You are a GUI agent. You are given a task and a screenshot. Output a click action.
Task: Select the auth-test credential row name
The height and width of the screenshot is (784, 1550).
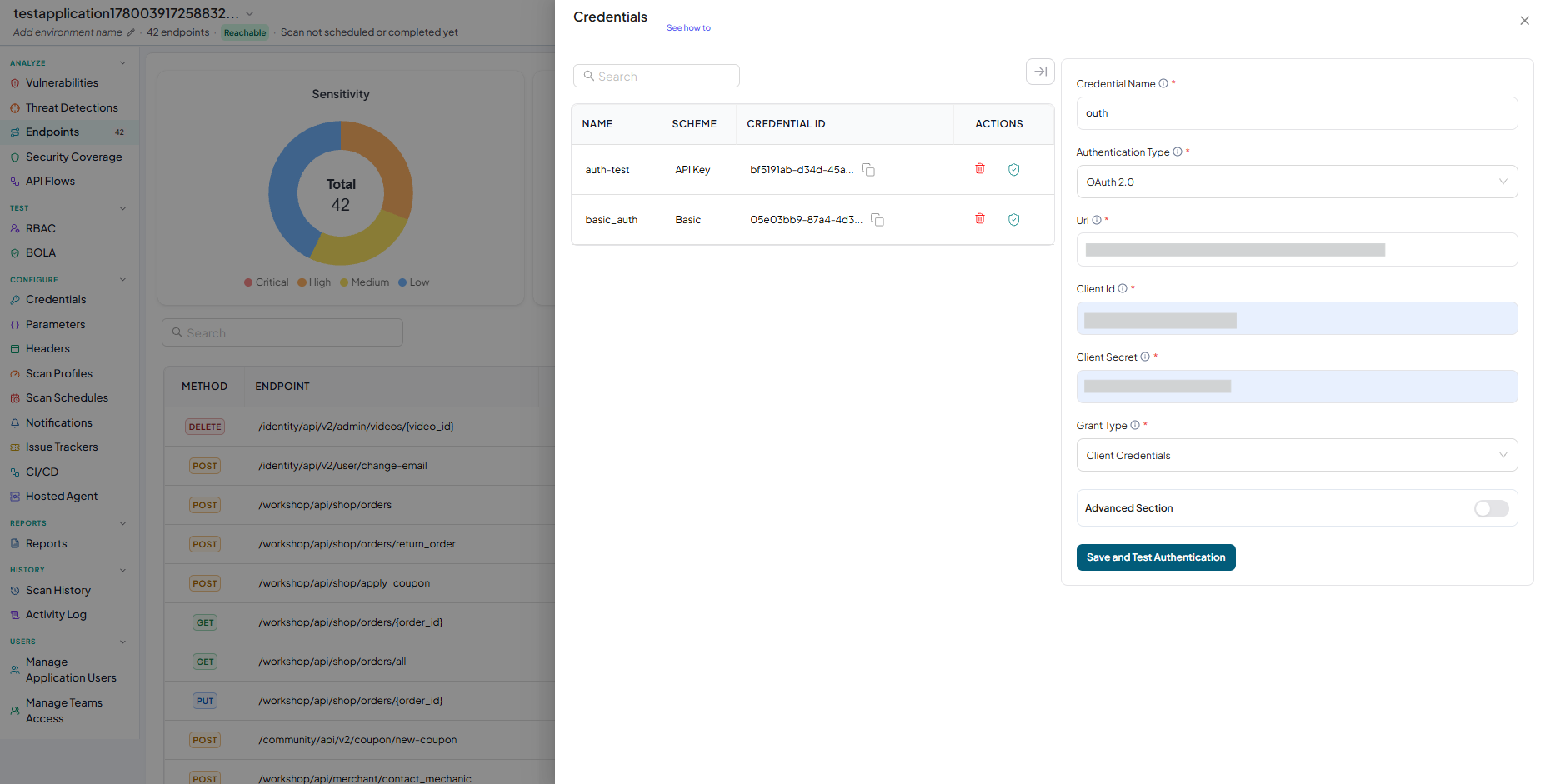pyautogui.click(x=607, y=170)
